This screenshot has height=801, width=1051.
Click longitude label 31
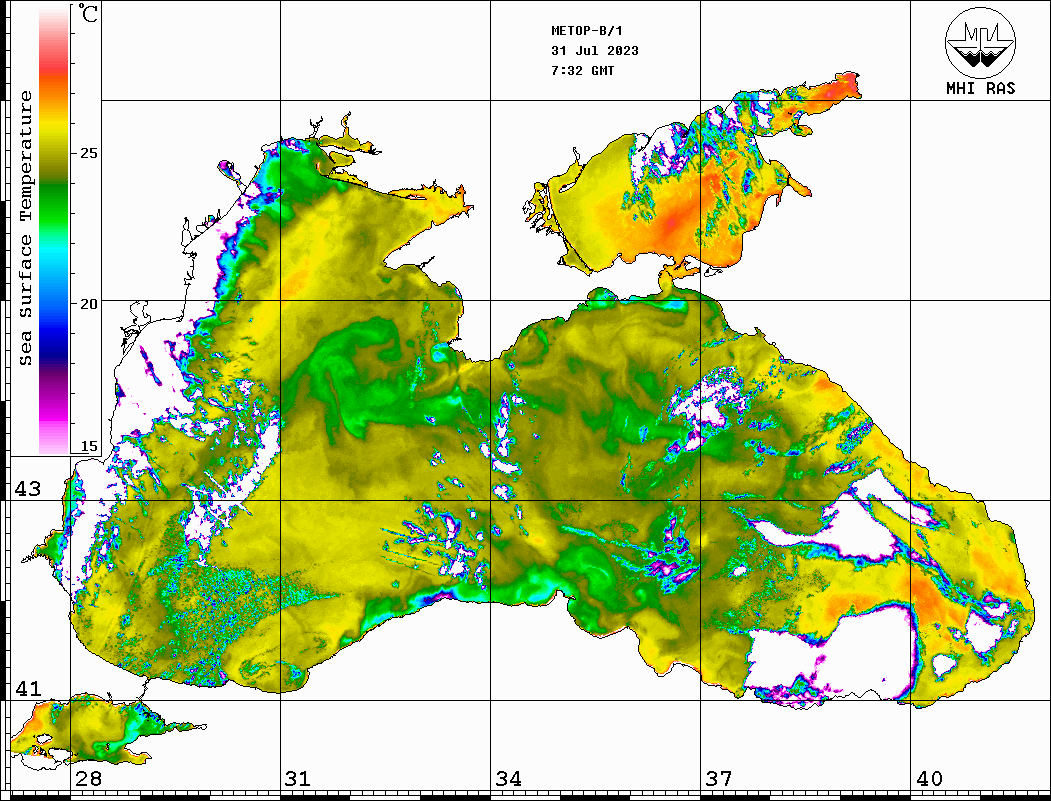(x=298, y=778)
